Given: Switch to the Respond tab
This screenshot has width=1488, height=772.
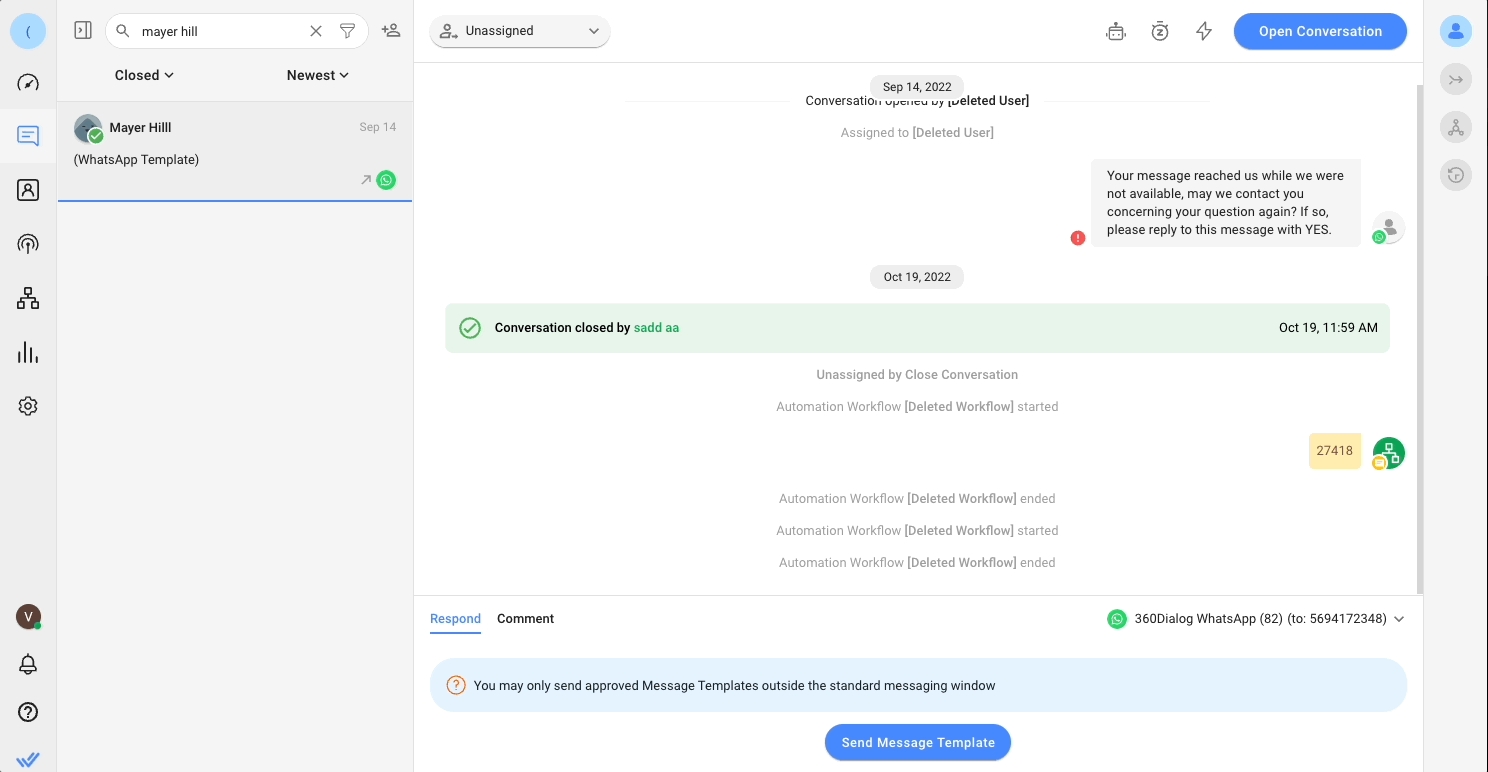Looking at the screenshot, I should point(455,619).
